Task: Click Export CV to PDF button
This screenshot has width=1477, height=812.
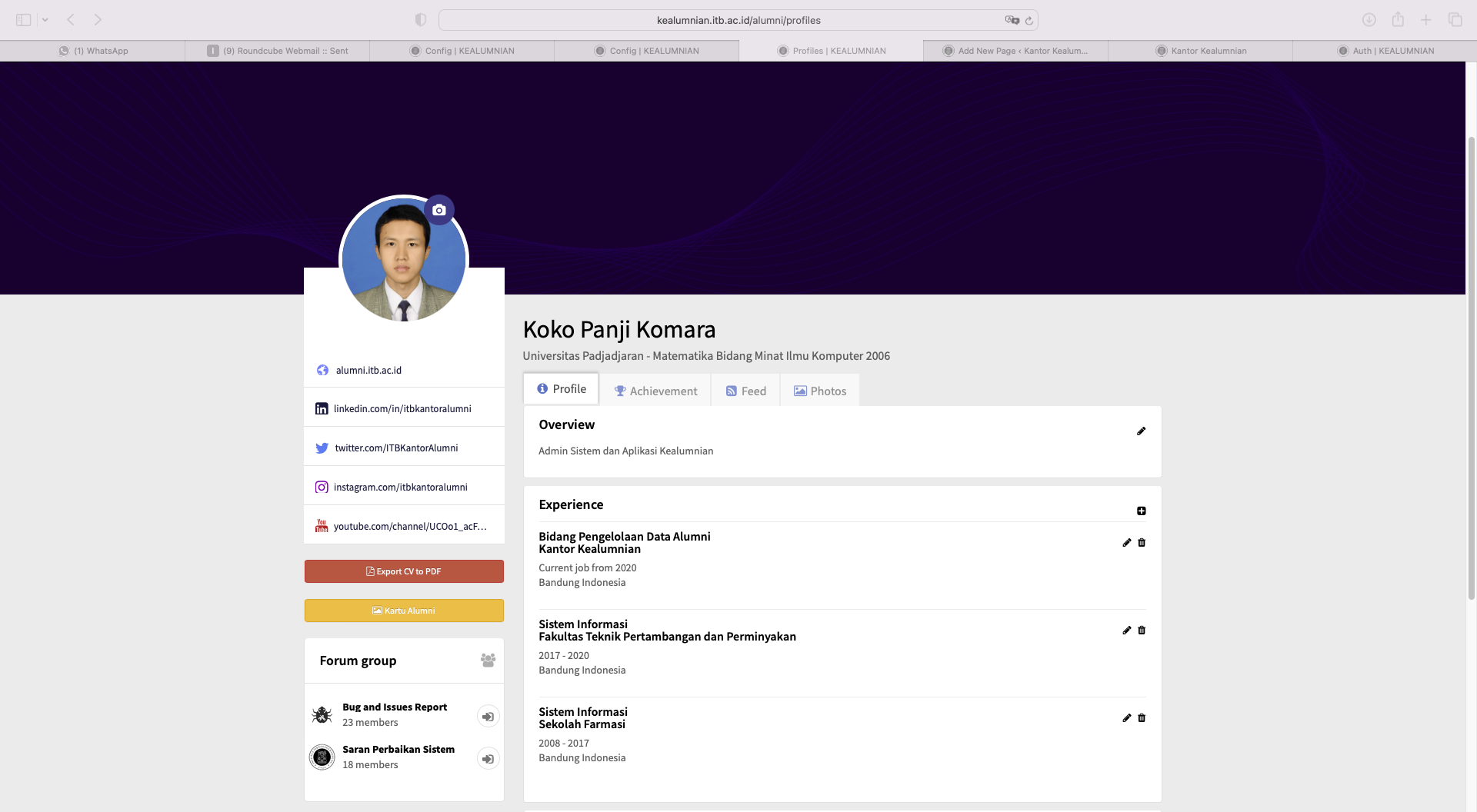Action: (x=404, y=571)
